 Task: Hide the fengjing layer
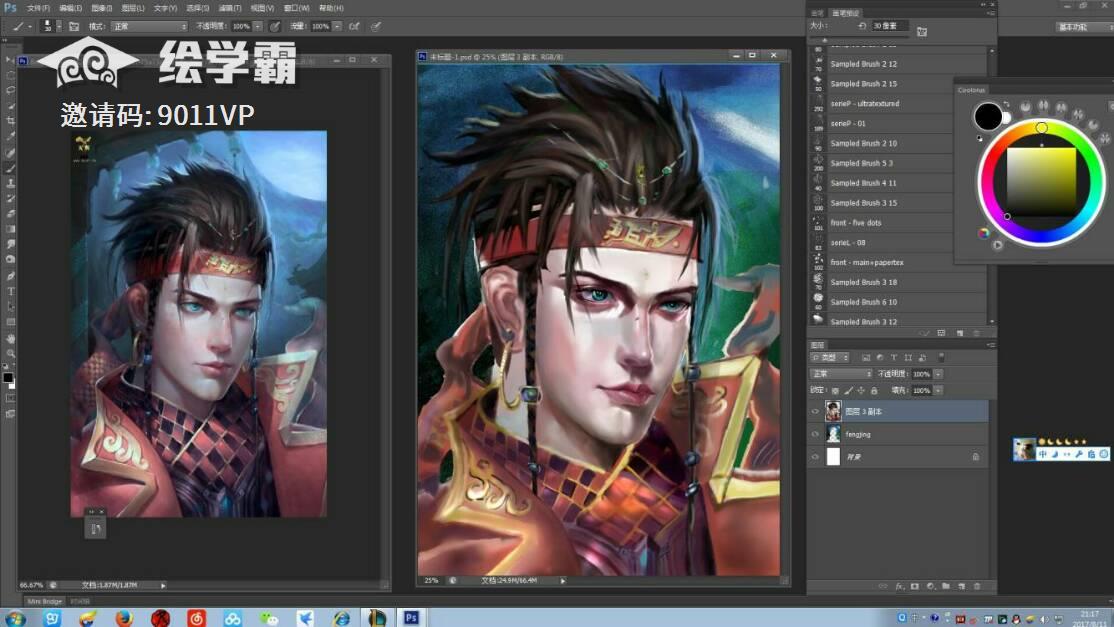tap(815, 434)
